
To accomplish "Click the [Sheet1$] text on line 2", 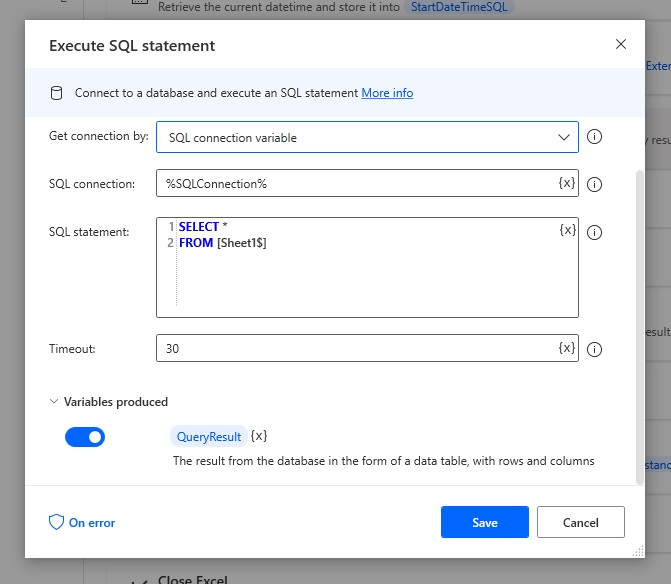I will coord(242,243).
